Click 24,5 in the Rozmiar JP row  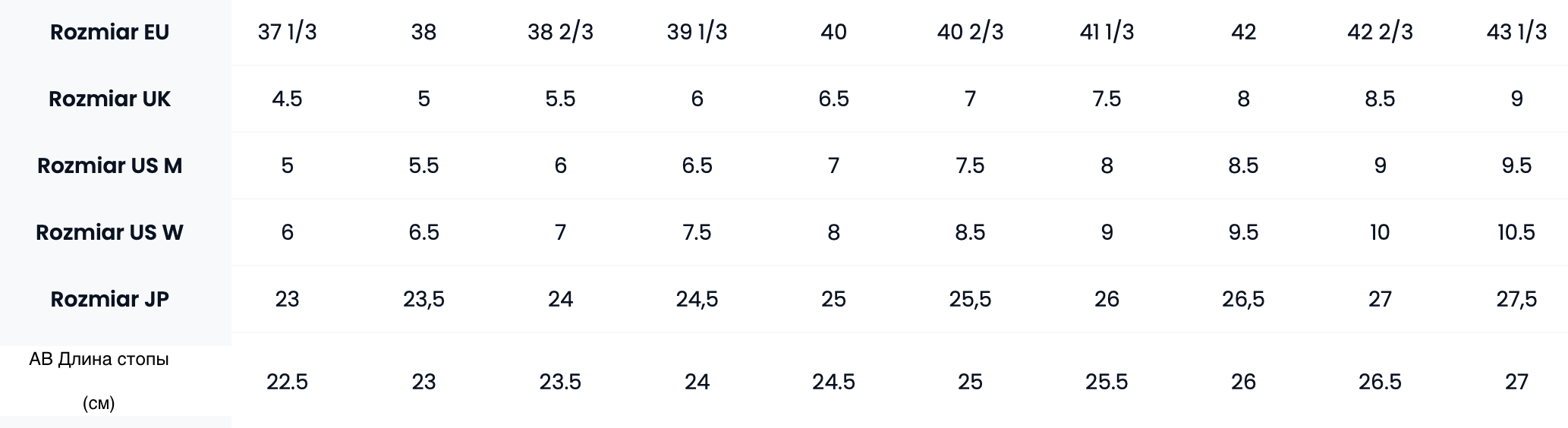pyautogui.click(x=697, y=299)
